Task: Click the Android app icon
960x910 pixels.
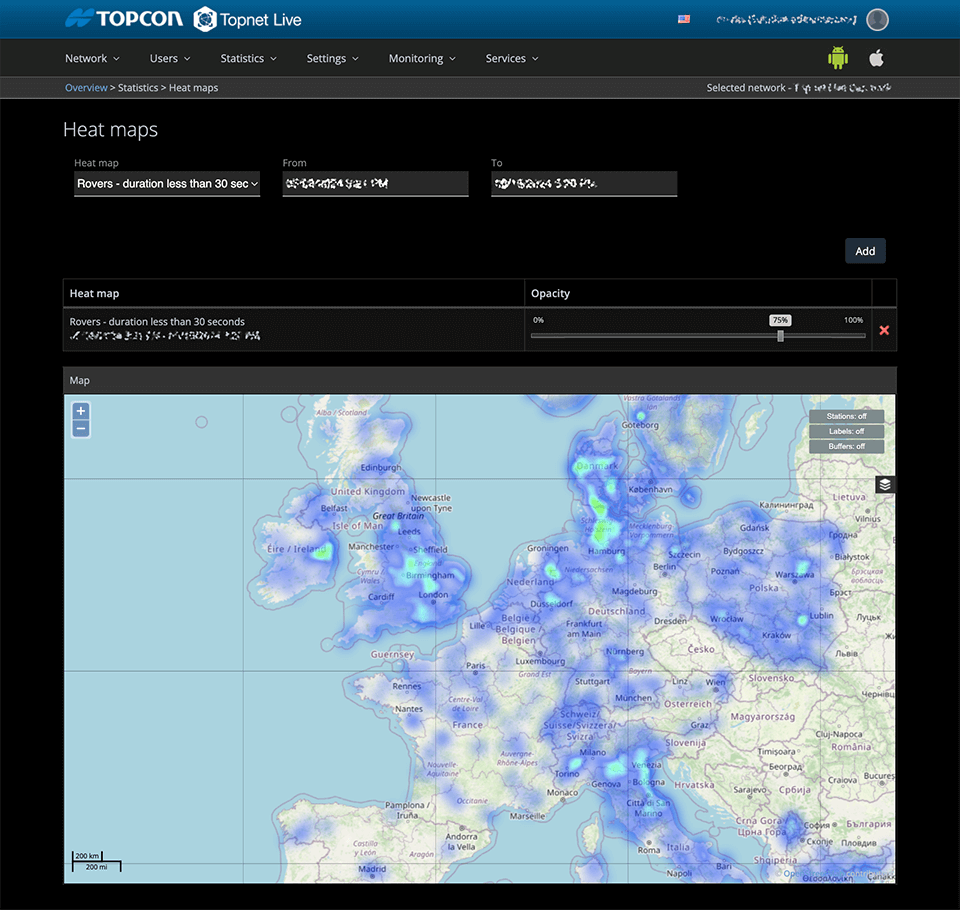Action: pos(837,58)
